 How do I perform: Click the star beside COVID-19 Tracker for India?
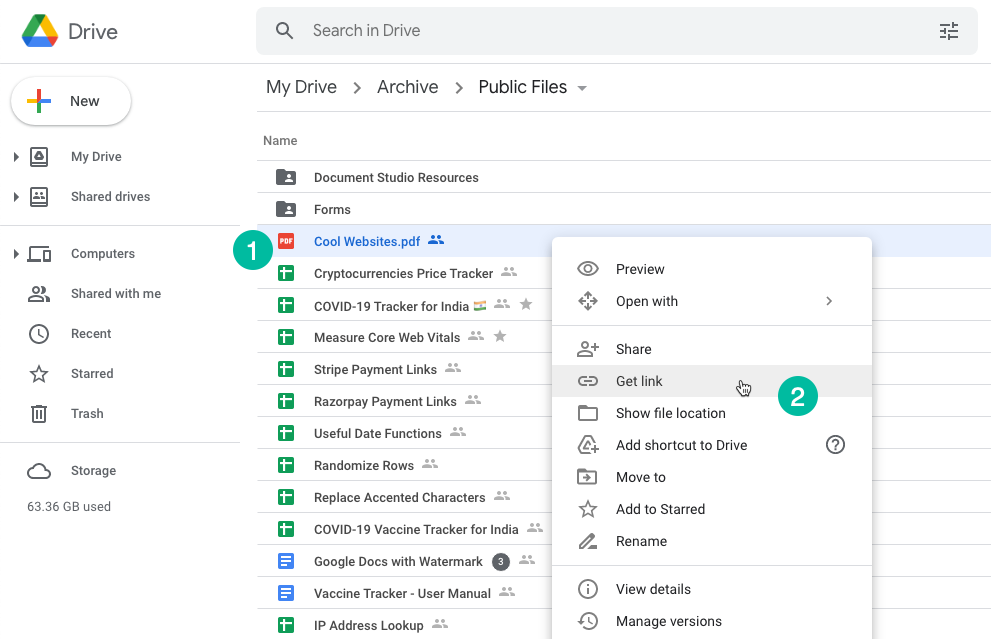tap(525, 304)
